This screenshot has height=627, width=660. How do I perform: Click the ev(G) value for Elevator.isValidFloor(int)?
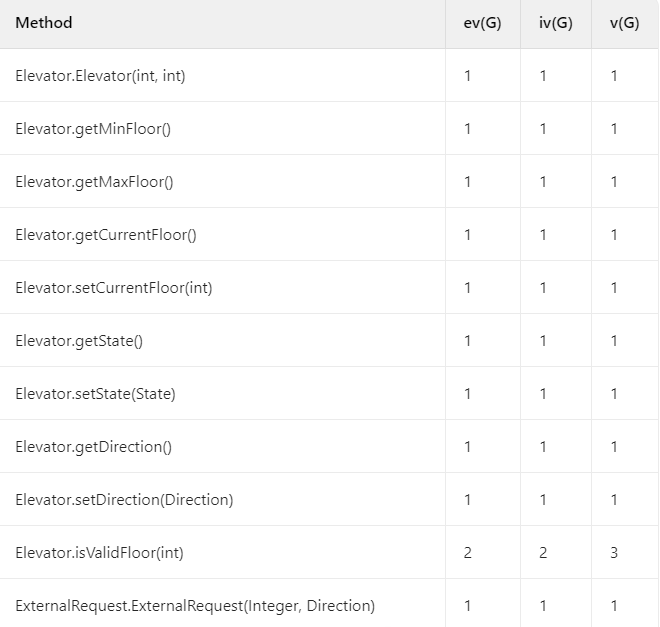point(468,553)
